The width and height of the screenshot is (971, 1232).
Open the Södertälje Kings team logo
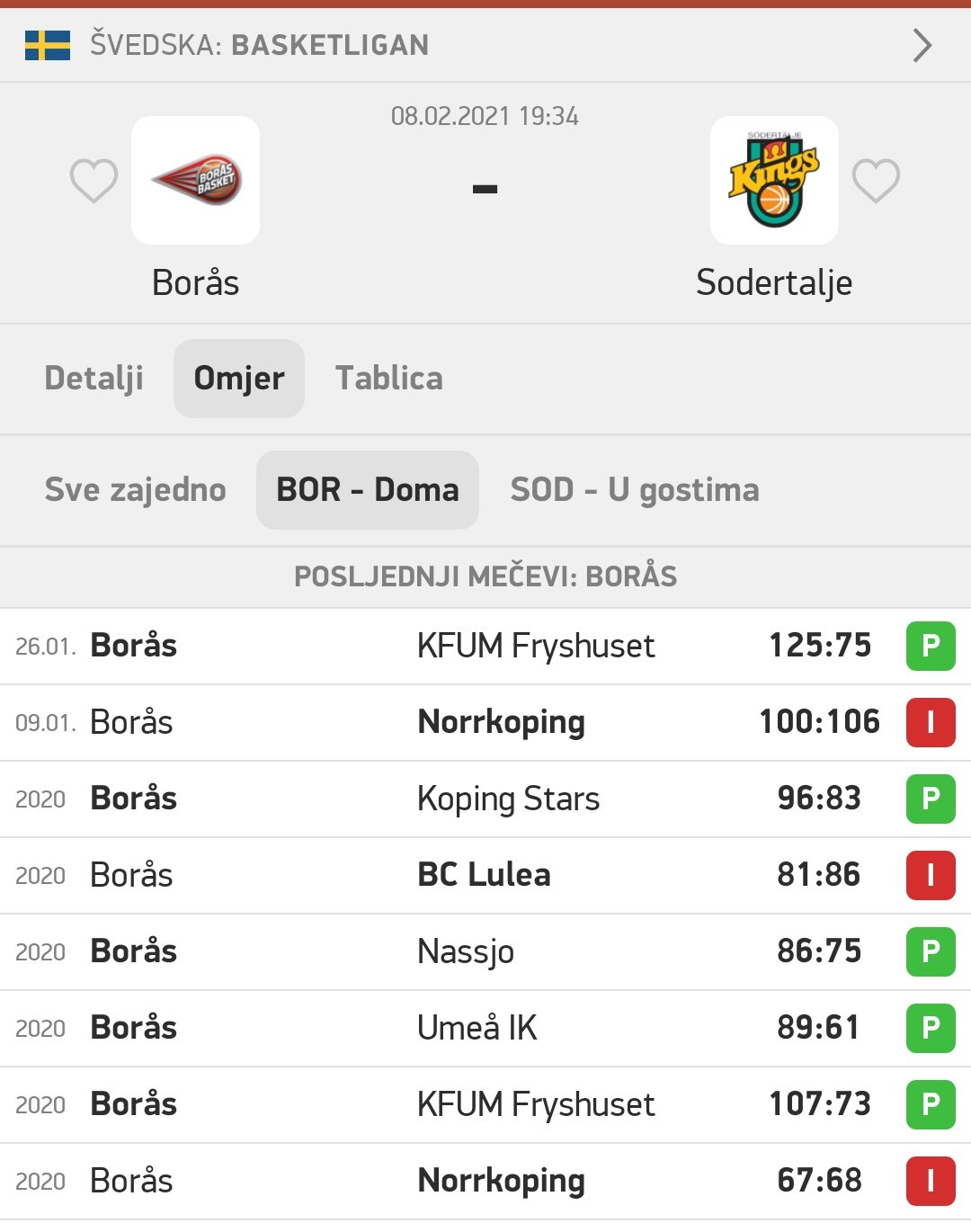[774, 180]
